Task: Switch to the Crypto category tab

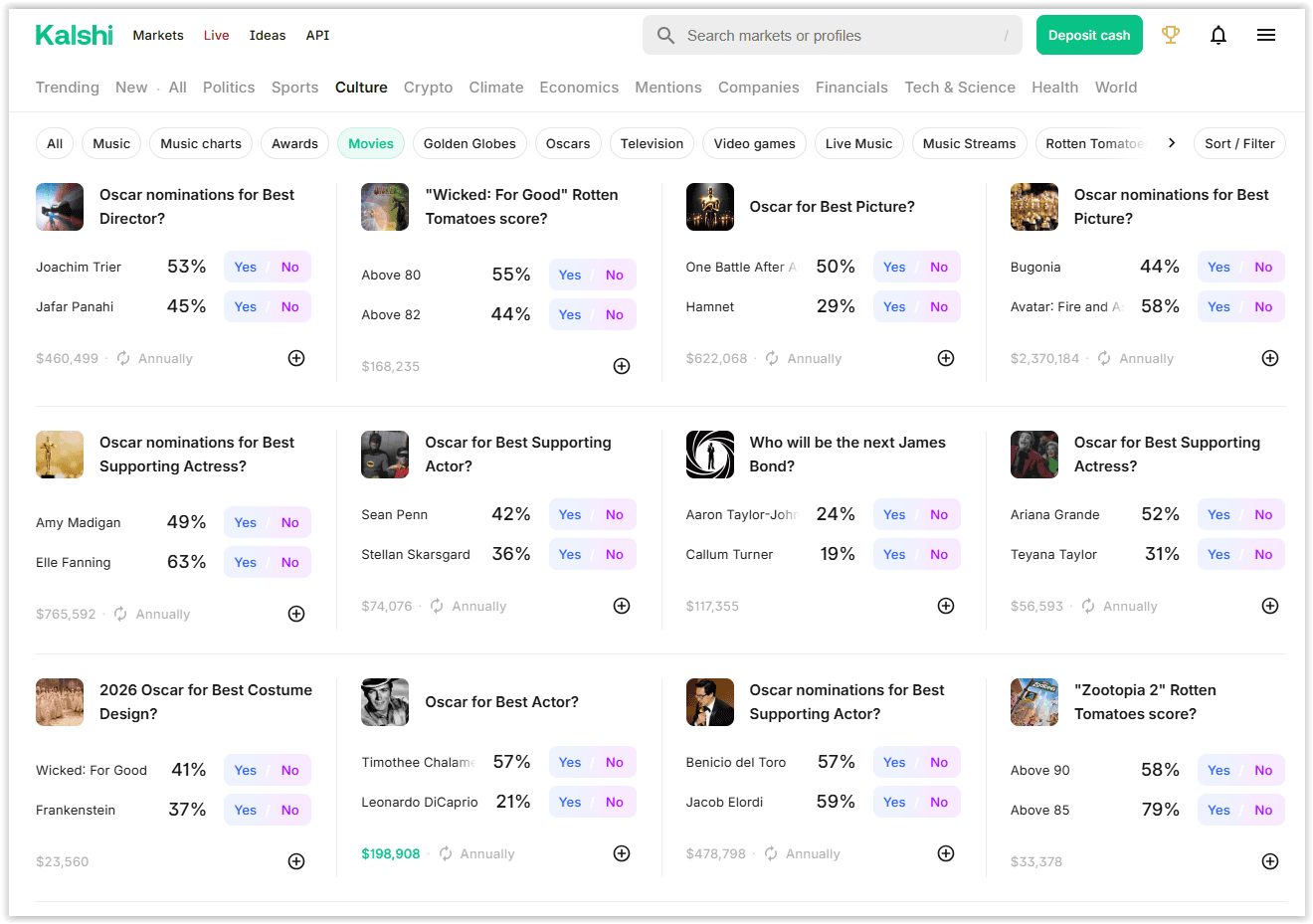Action: coord(428,88)
